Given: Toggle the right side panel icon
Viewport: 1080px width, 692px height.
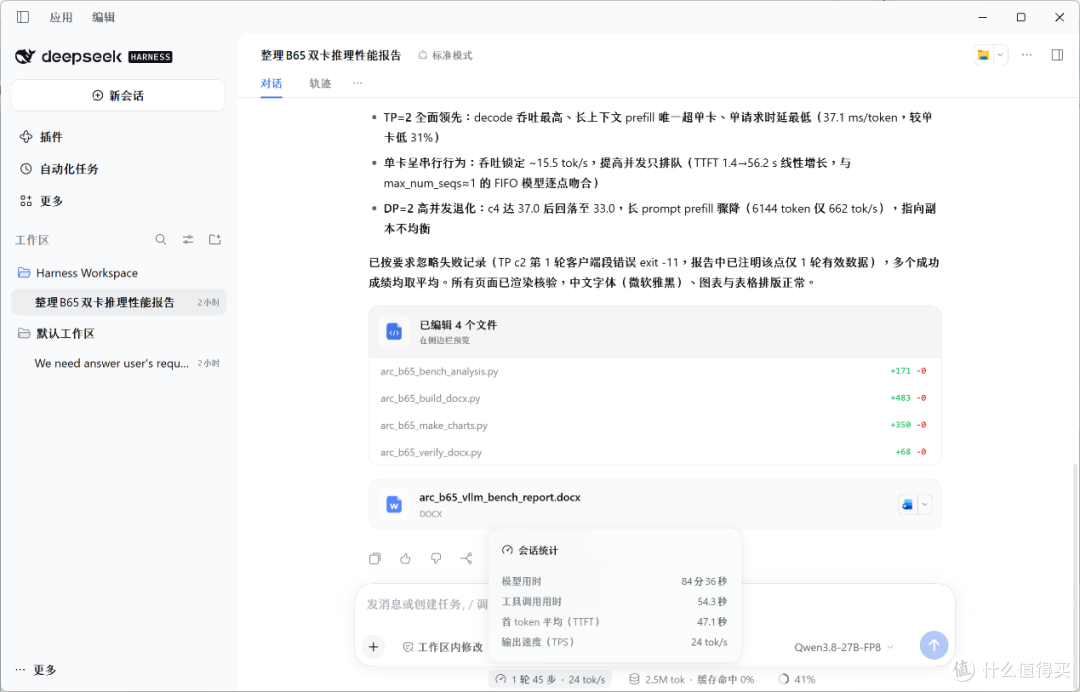Looking at the screenshot, I should 1057,55.
